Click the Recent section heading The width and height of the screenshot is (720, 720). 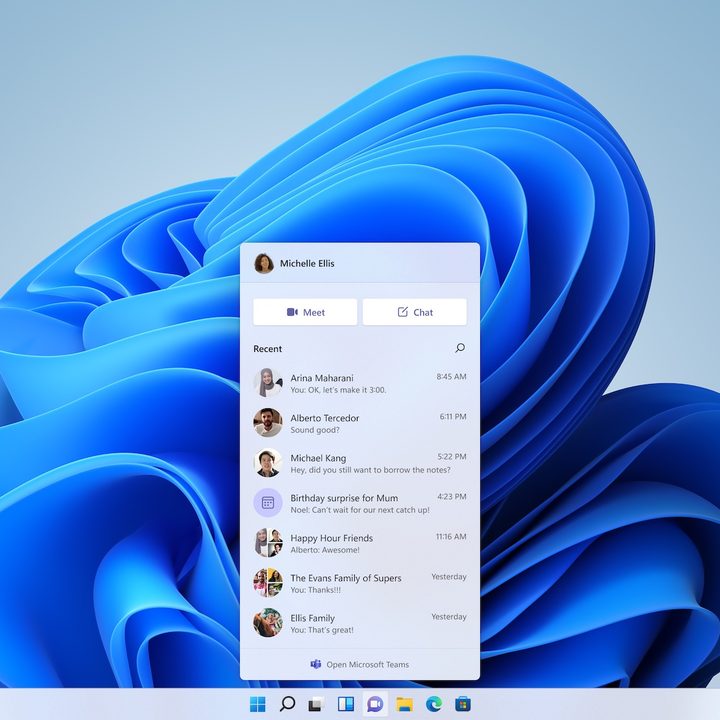pos(268,349)
